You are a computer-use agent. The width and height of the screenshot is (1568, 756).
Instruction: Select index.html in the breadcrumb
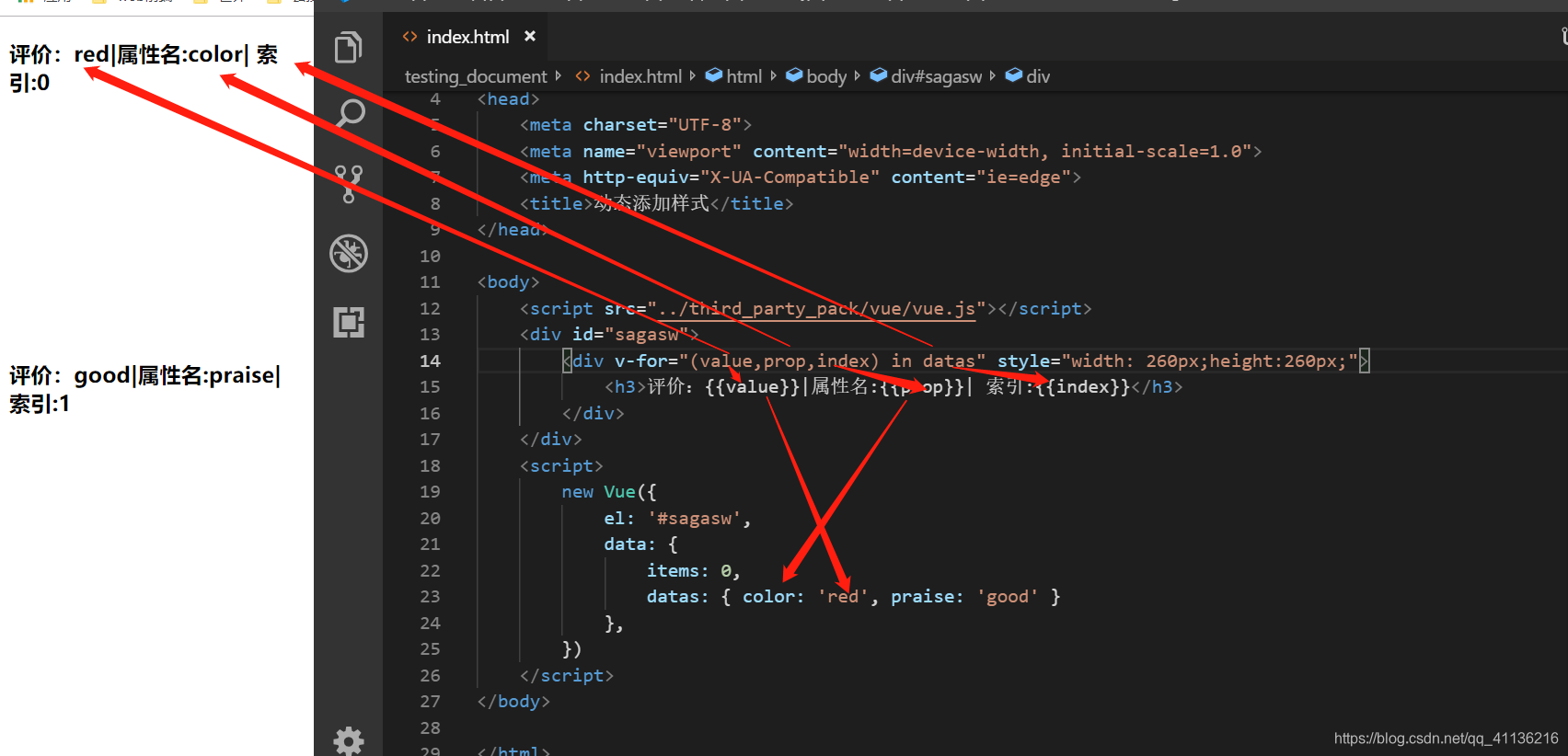click(x=640, y=76)
